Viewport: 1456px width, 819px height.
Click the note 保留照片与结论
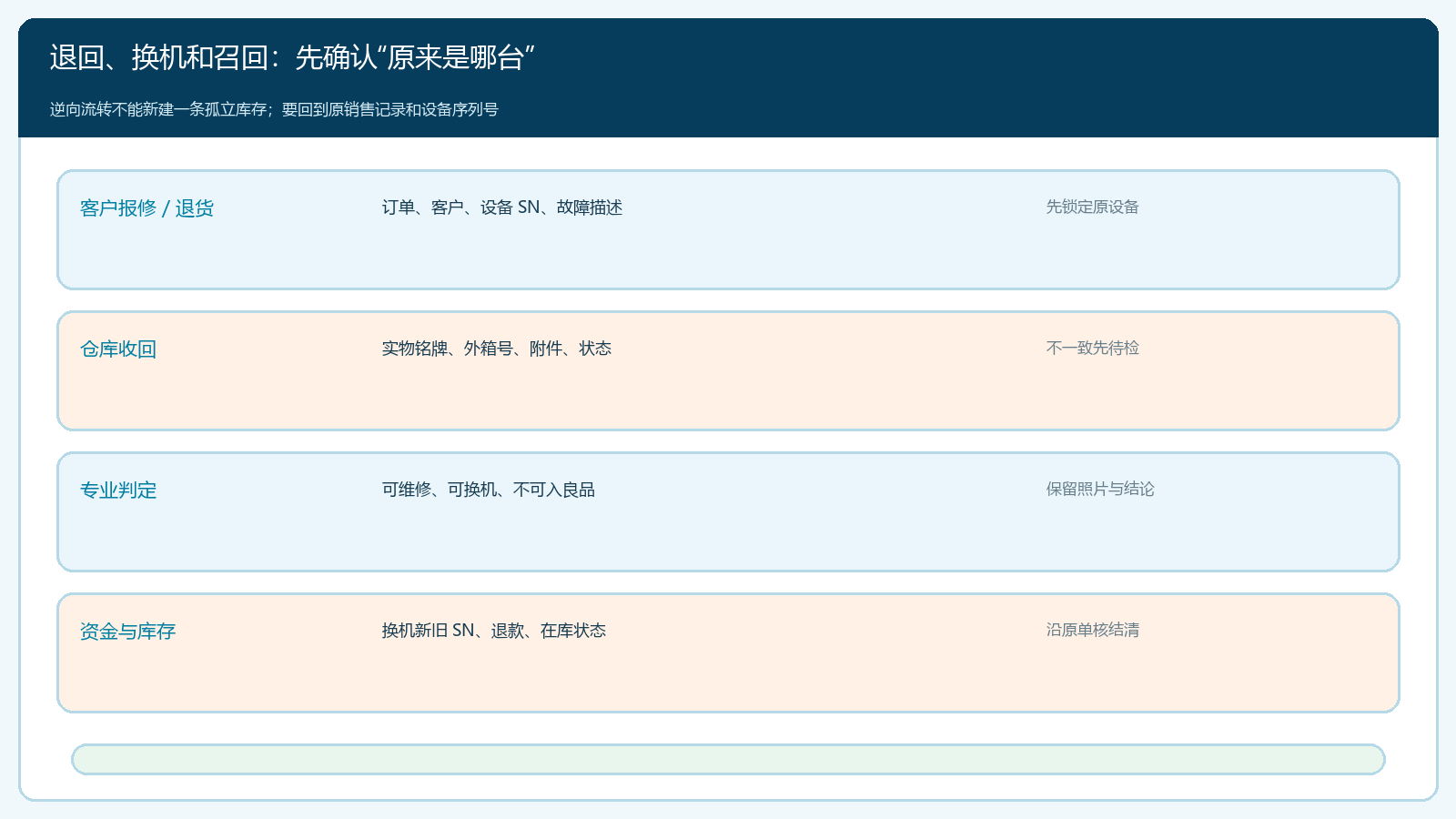pyautogui.click(x=1100, y=489)
